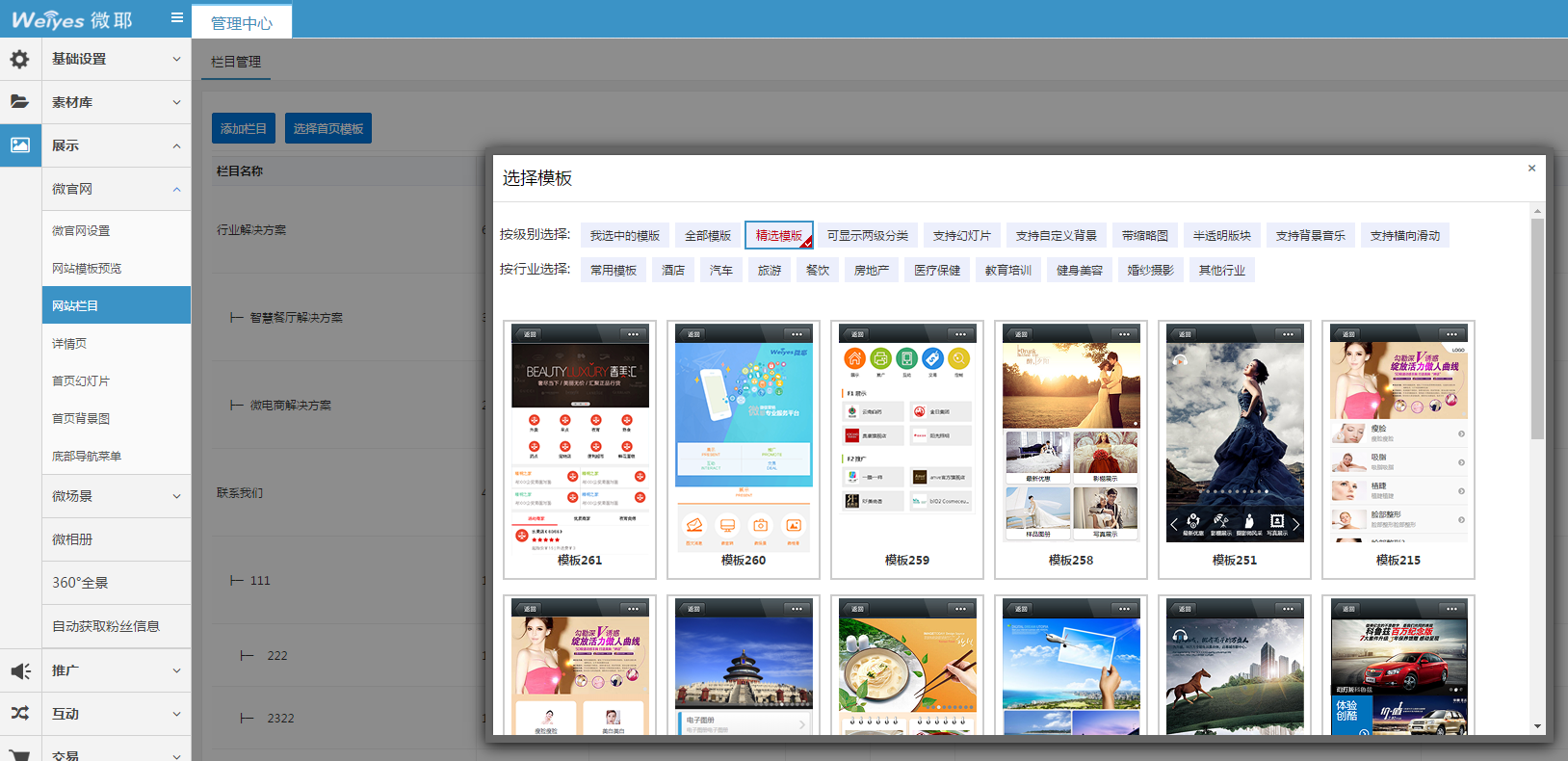Collapse the 微官网 submenu chevron

[176, 189]
